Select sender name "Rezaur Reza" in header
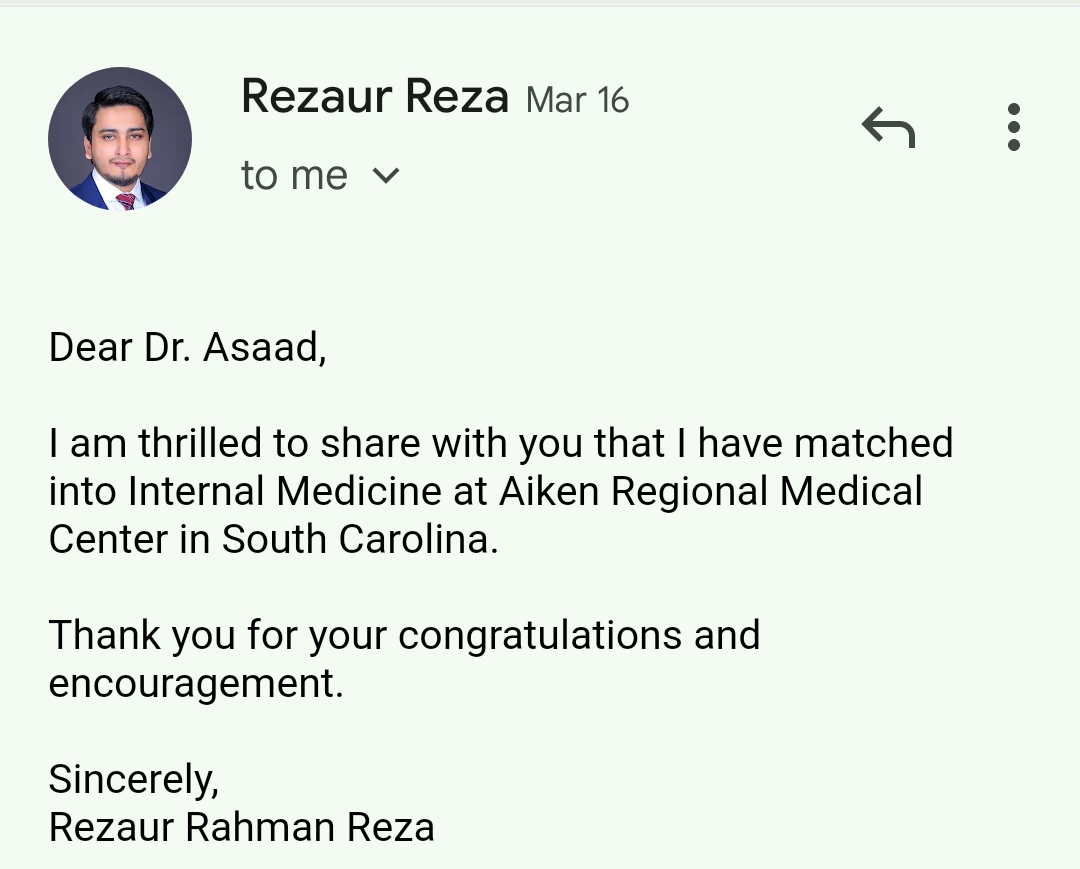1080x869 pixels. 375,97
